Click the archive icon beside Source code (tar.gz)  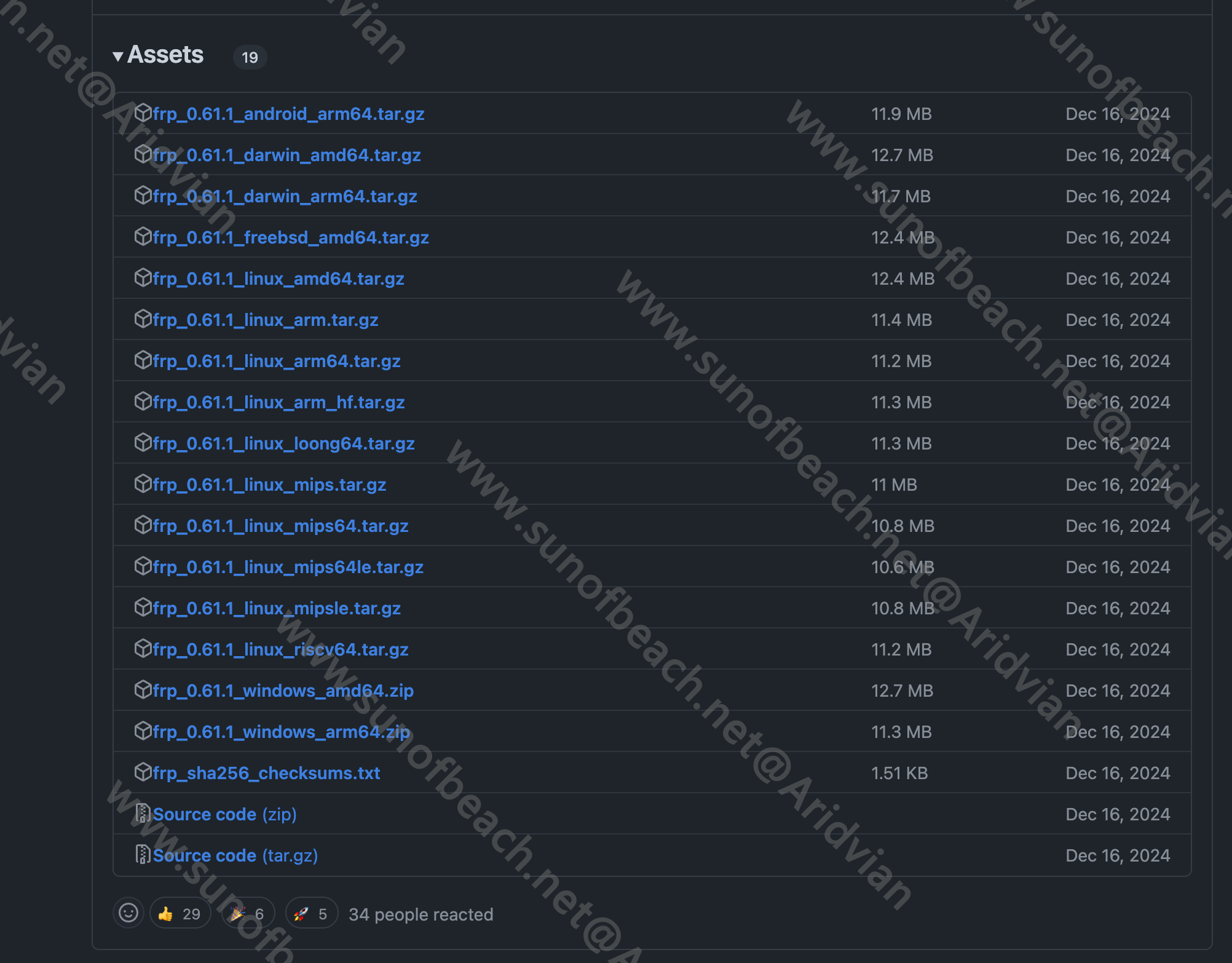pyautogui.click(x=143, y=854)
